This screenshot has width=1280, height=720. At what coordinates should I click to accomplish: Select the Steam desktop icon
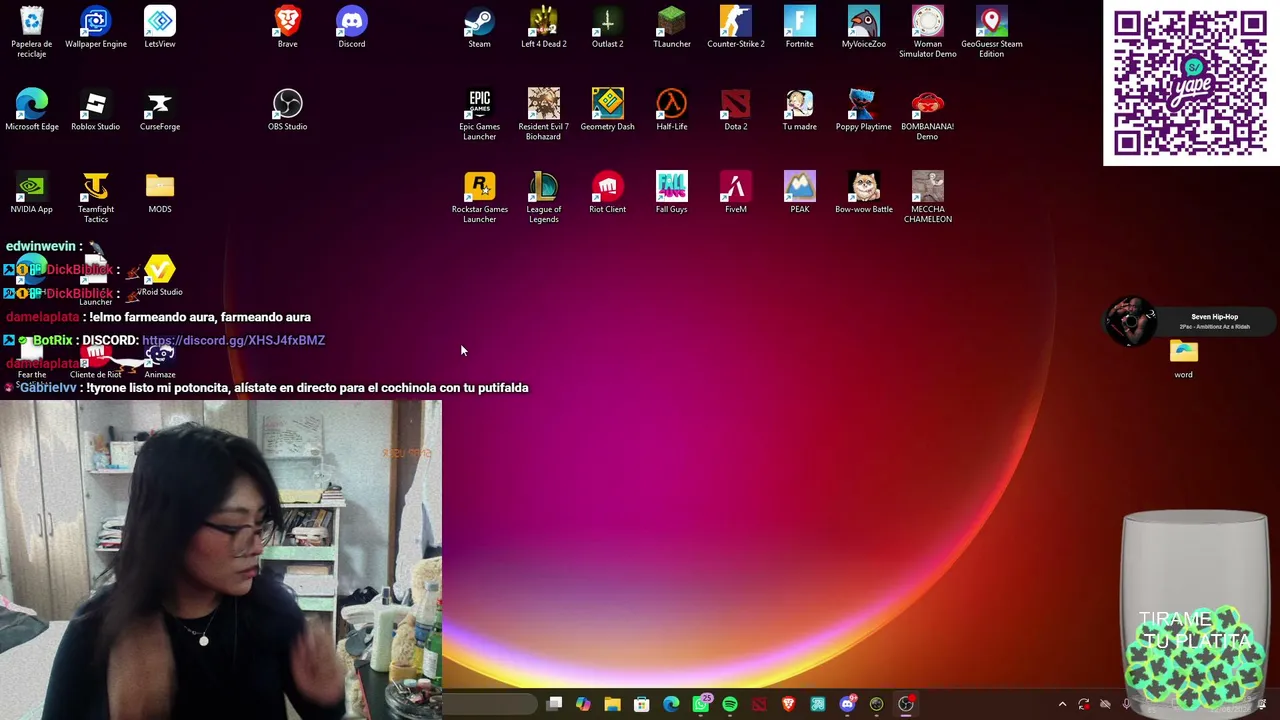click(480, 27)
